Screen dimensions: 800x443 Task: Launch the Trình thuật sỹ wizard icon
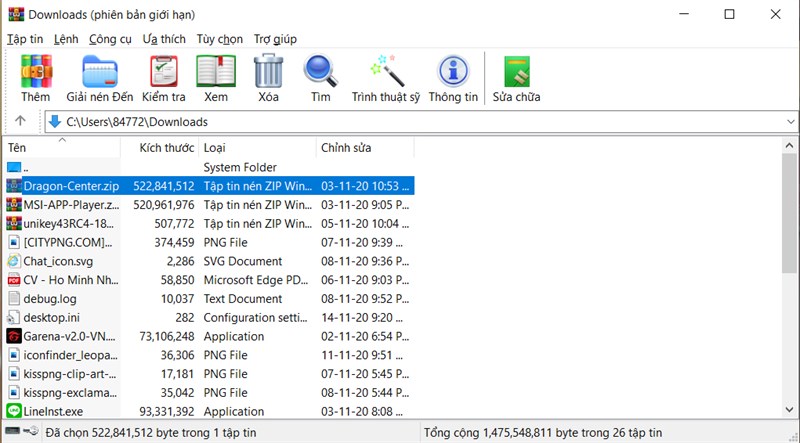(x=386, y=71)
